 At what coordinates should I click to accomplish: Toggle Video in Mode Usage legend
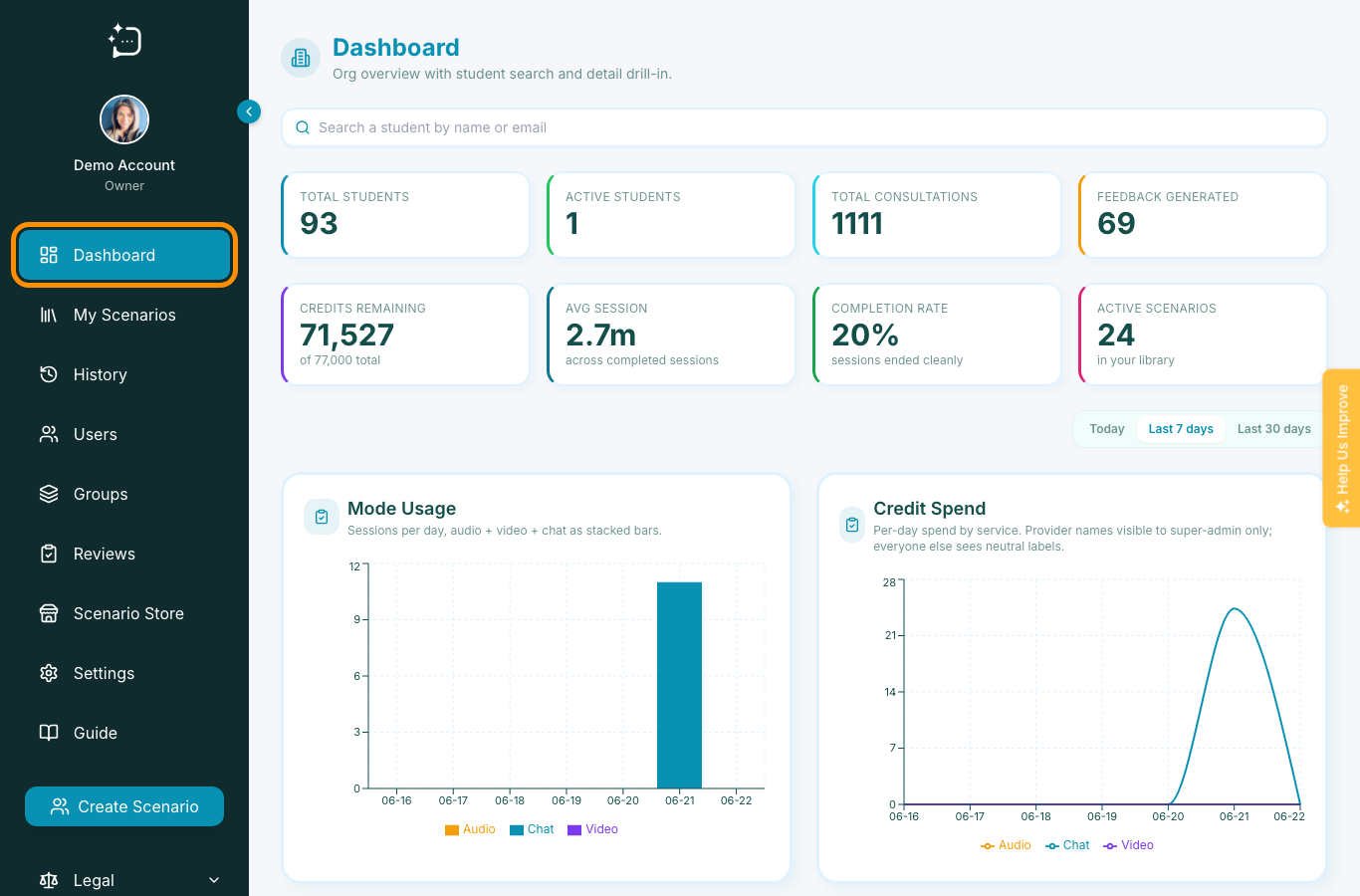(592, 829)
